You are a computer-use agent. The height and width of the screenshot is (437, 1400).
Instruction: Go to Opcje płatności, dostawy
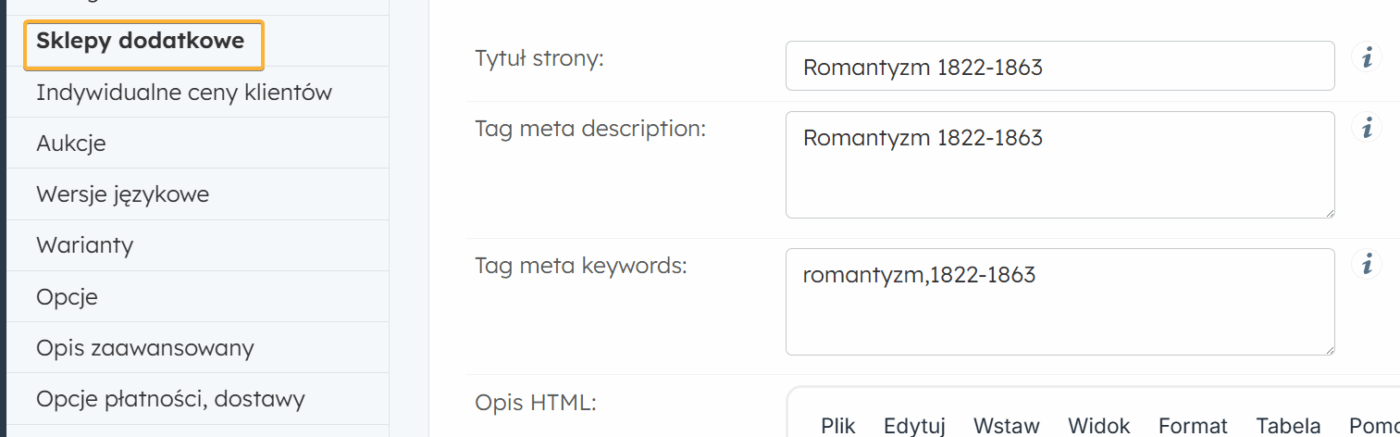(x=170, y=400)
